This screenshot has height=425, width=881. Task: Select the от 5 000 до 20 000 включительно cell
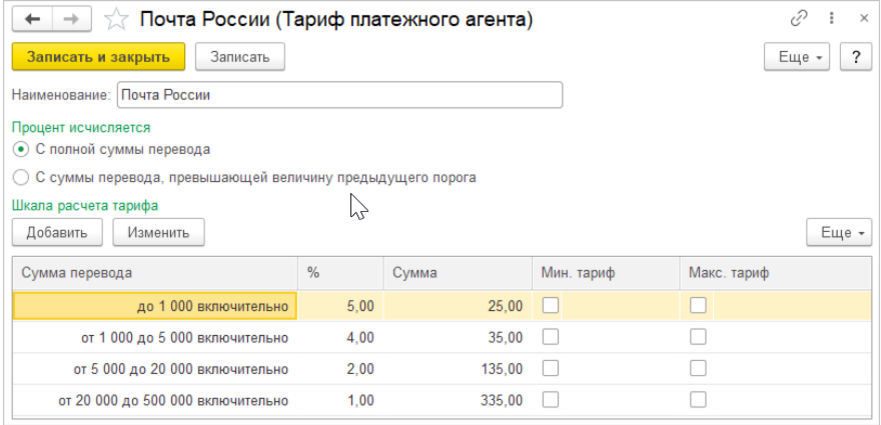[155, 369]
